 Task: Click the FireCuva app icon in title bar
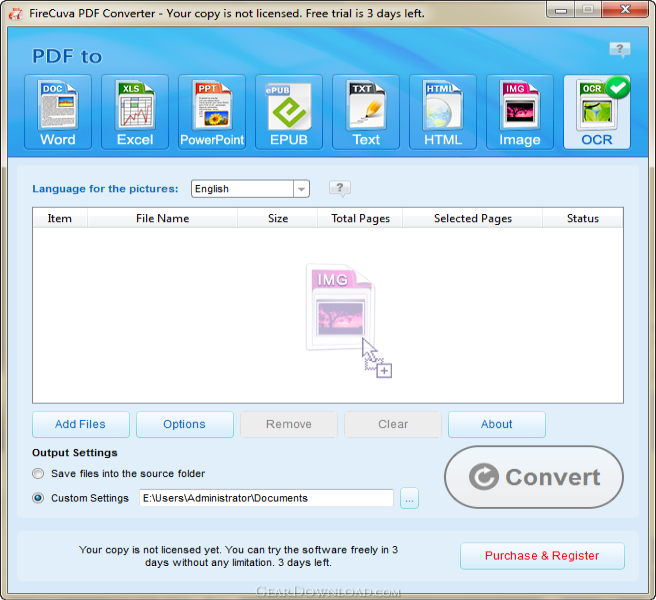tap(15, 14)
